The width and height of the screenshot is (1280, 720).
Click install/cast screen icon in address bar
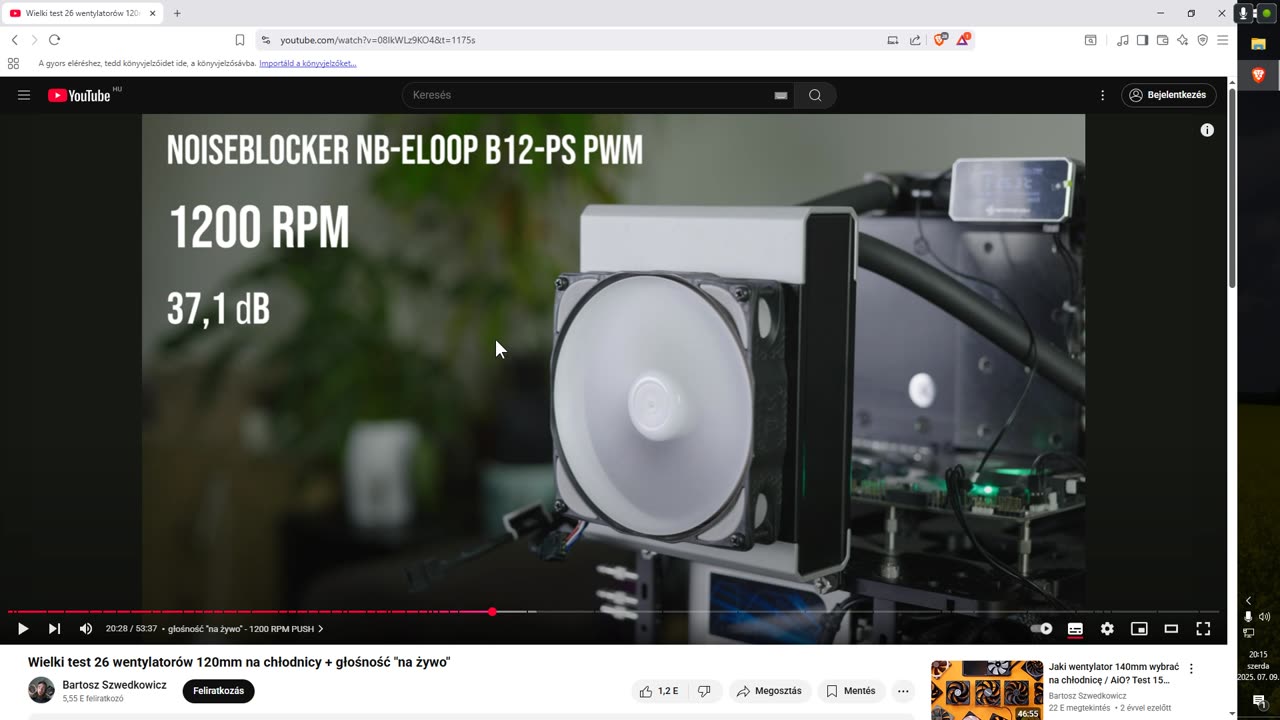[x=893, y=40]
